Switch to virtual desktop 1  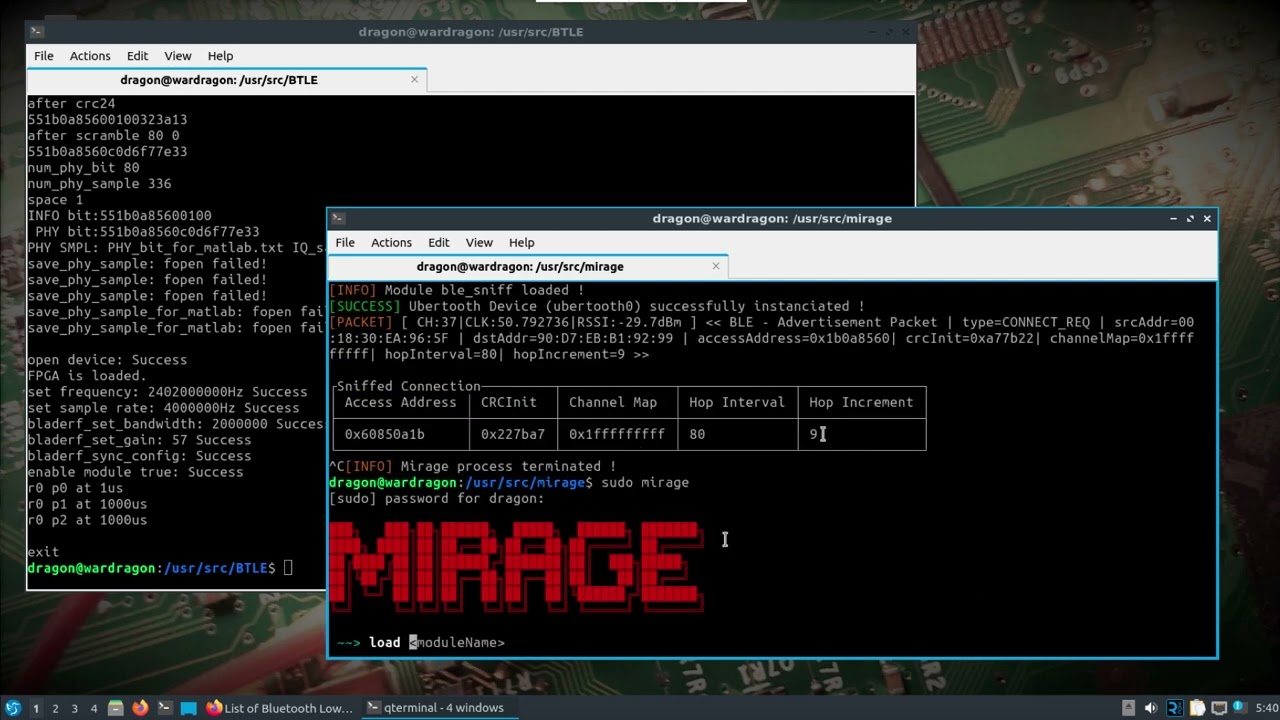36,708
